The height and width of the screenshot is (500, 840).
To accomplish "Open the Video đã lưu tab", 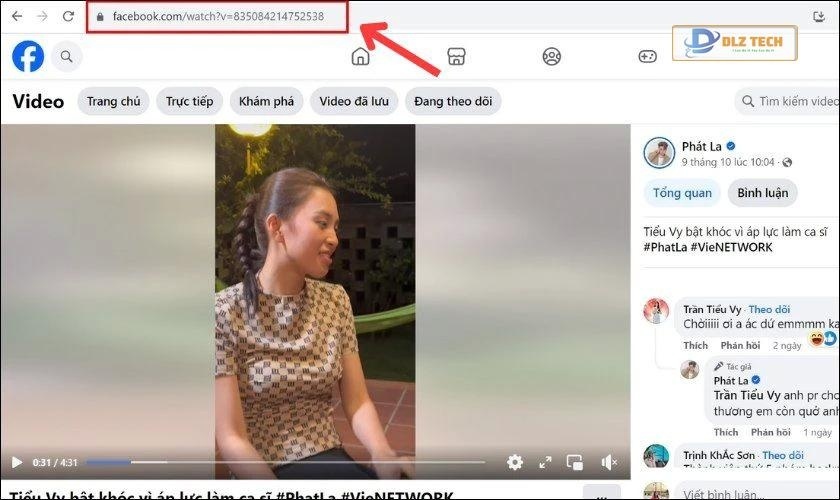I will point(354,101).
